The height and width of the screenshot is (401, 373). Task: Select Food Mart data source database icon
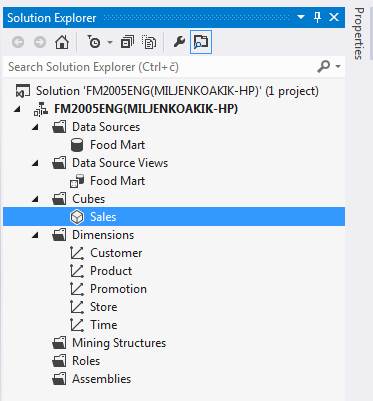coord(77,145)
